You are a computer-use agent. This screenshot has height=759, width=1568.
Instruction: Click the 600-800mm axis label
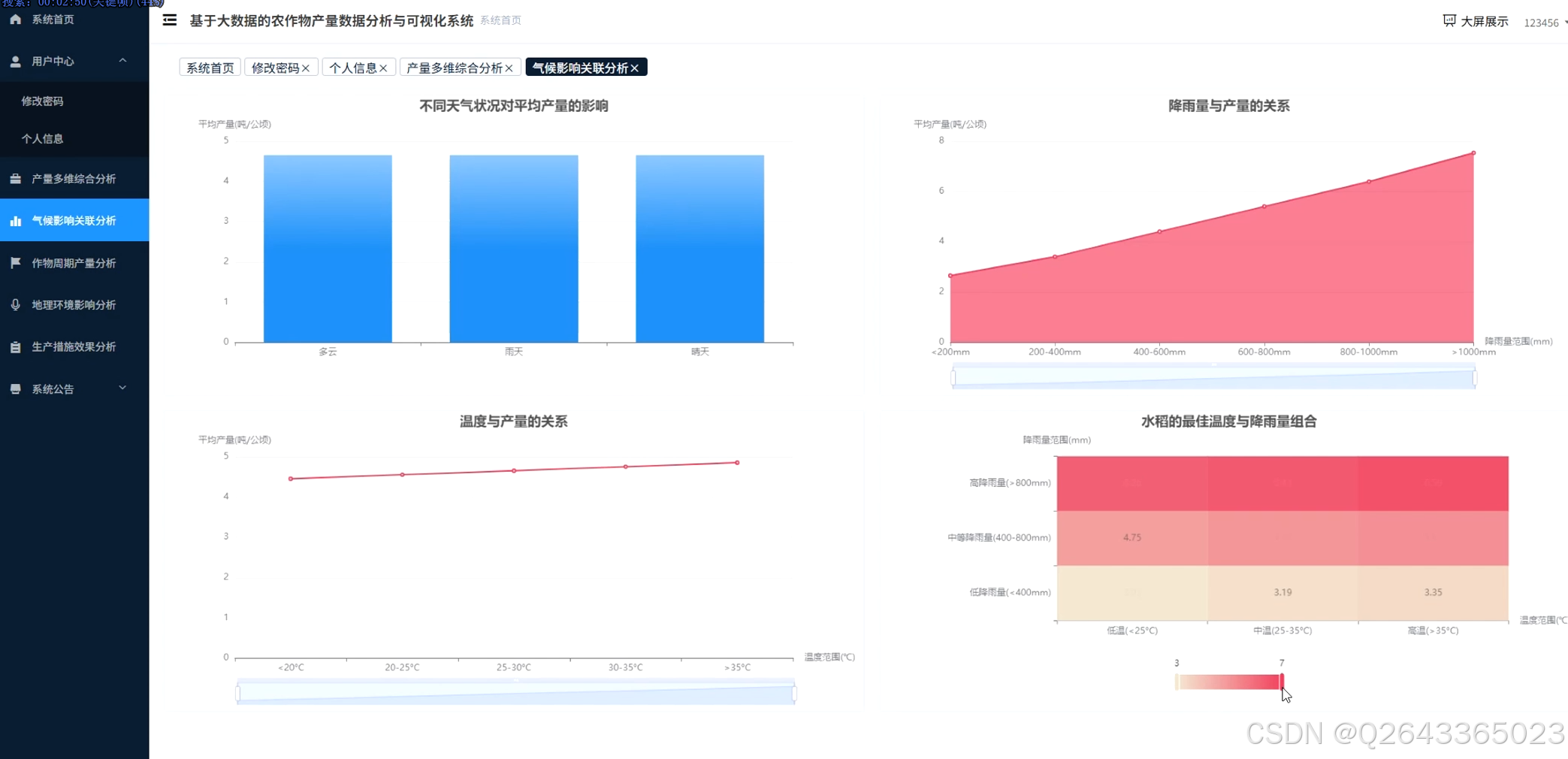pyautogui.click(x=1264, y=352)
